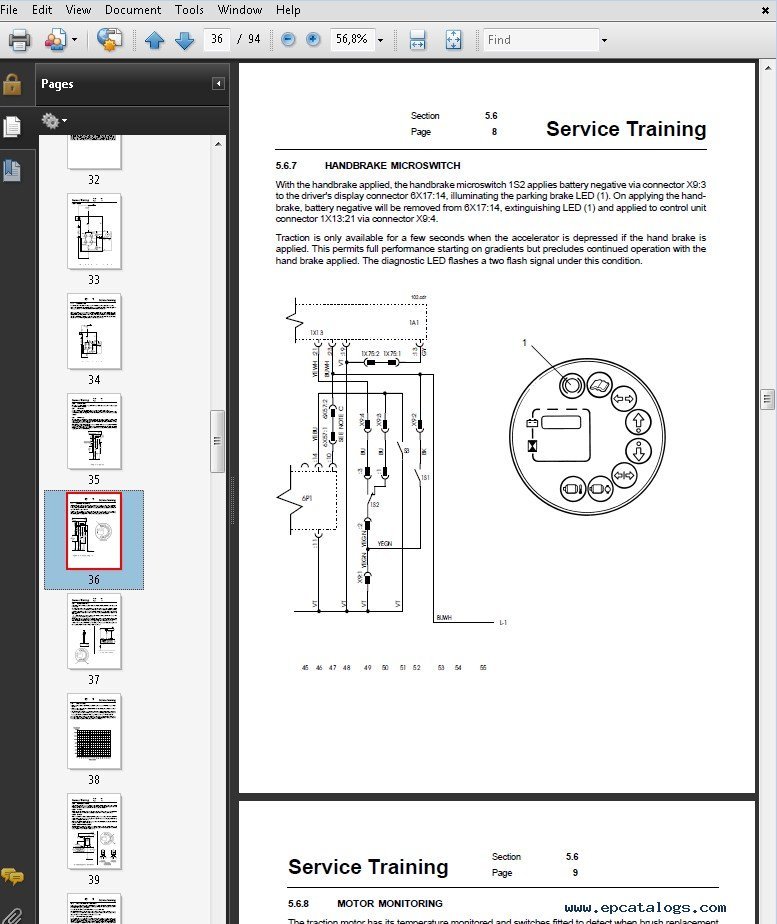Click the page number field showing 36

217,39
